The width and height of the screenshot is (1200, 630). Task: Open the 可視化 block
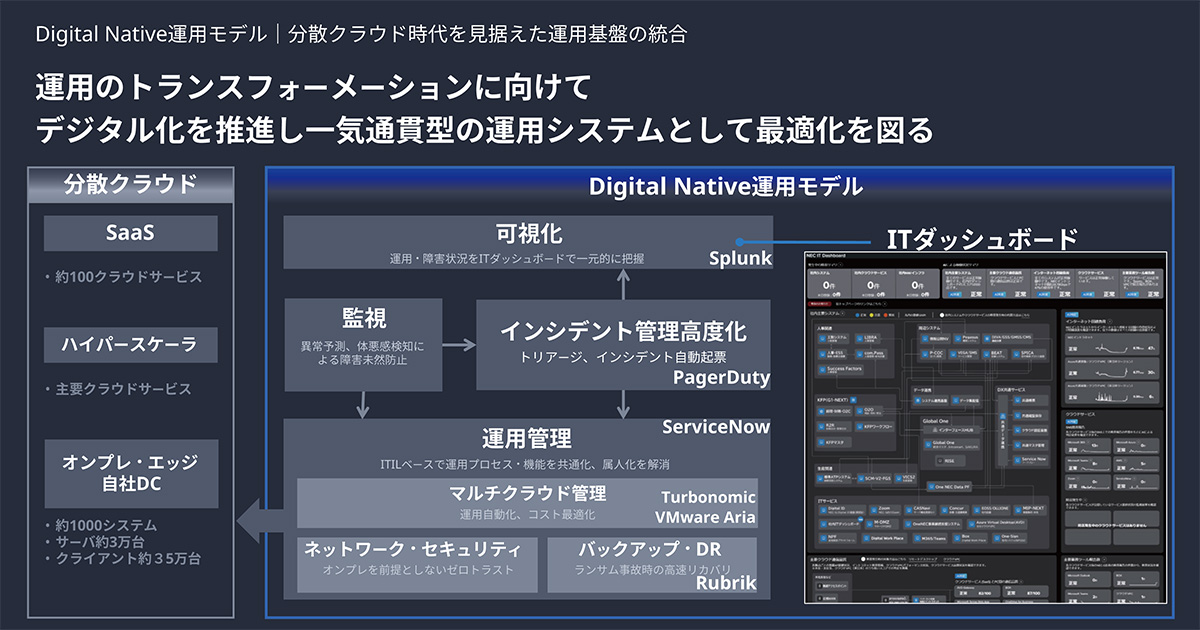(x=528, y=242)
